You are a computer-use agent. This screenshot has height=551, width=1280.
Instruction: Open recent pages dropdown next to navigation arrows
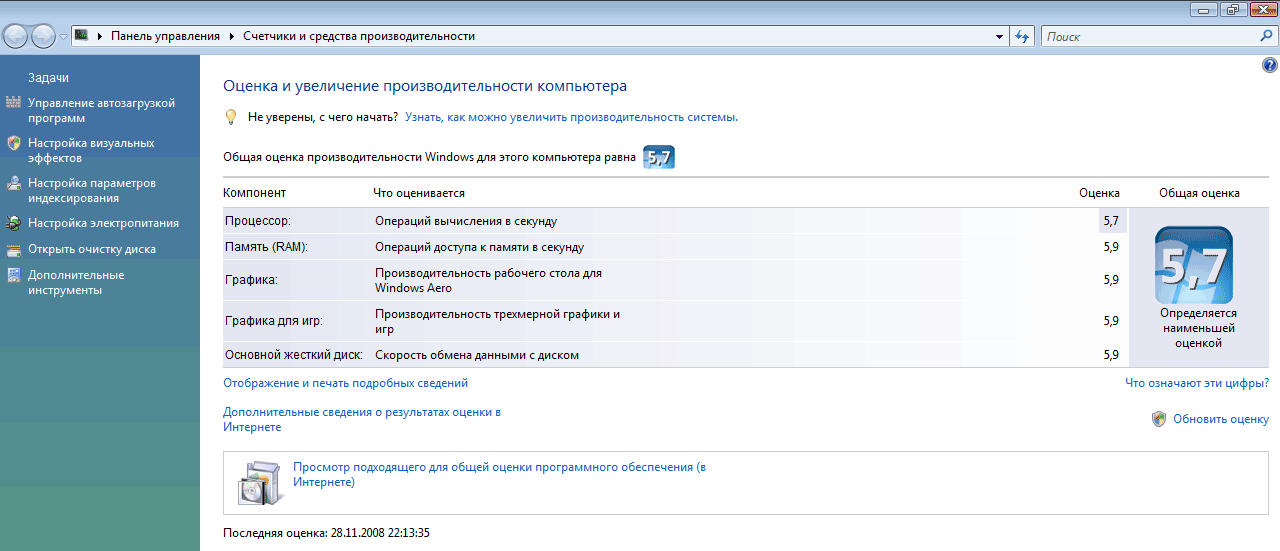click(63, 37)
